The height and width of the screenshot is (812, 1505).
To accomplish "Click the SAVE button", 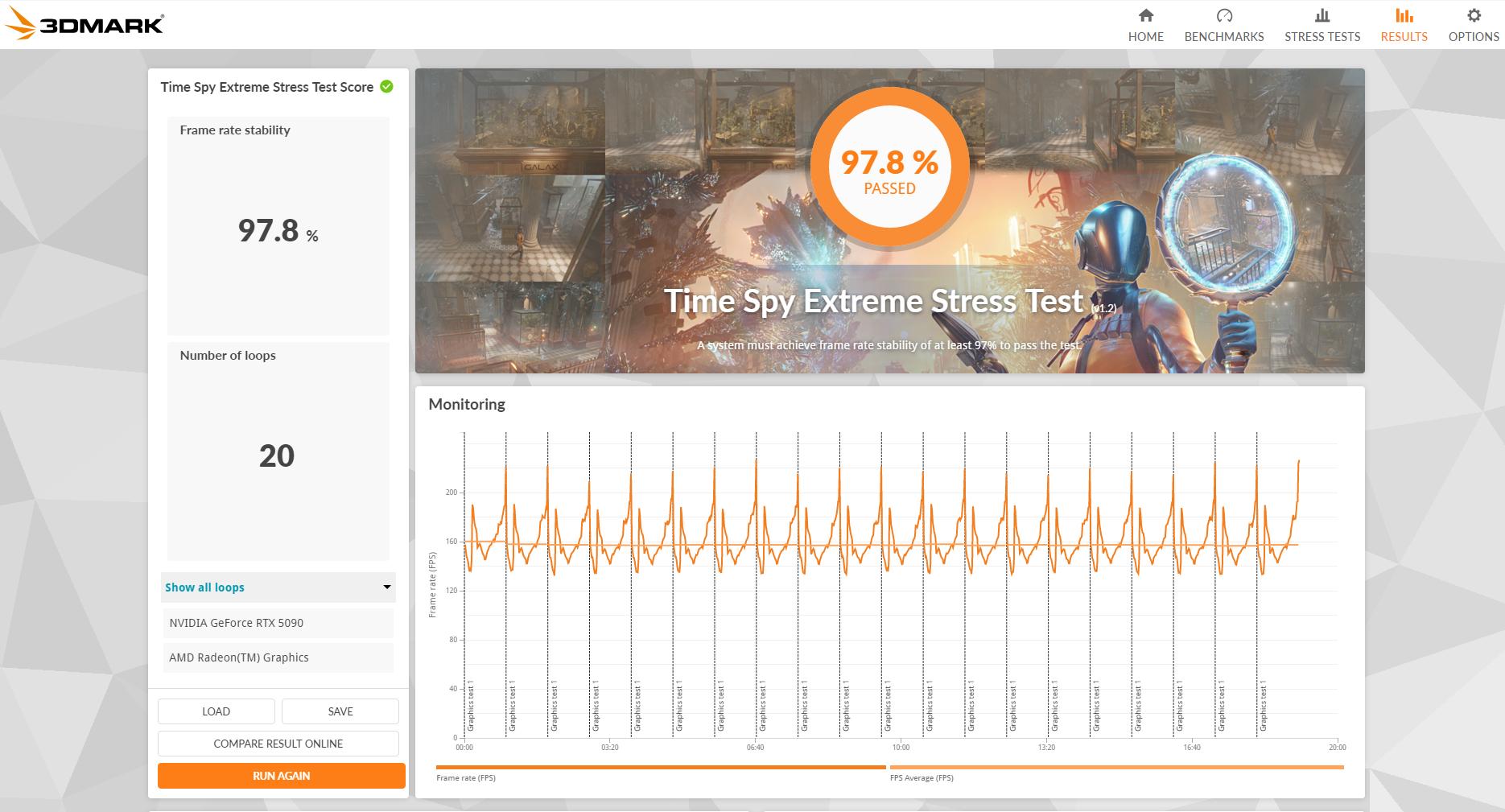I will [340, 711].
